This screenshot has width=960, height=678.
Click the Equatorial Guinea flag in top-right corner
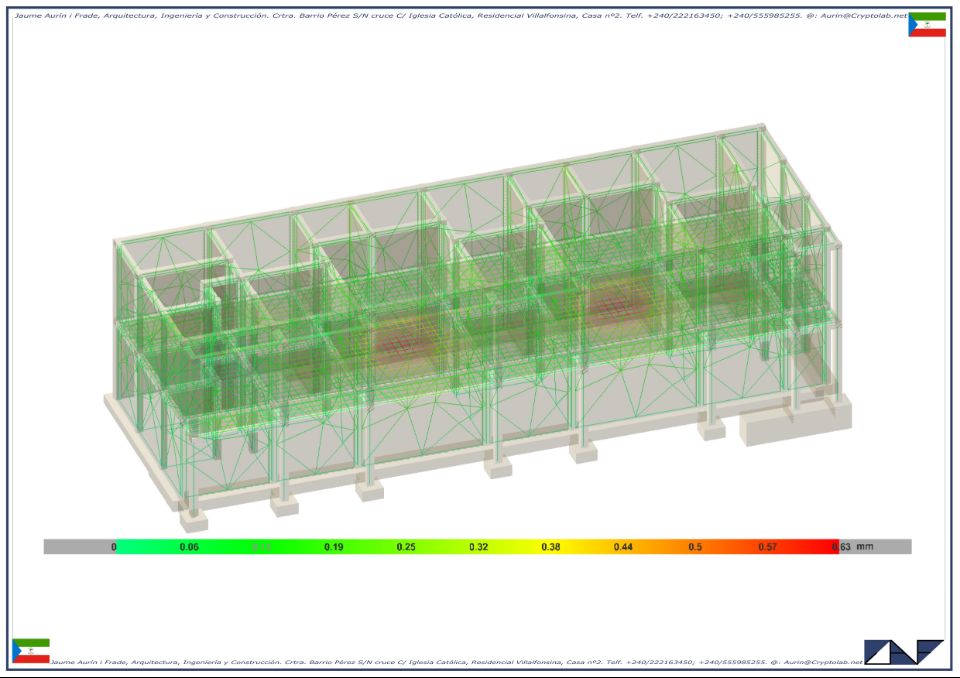[927, 25]
